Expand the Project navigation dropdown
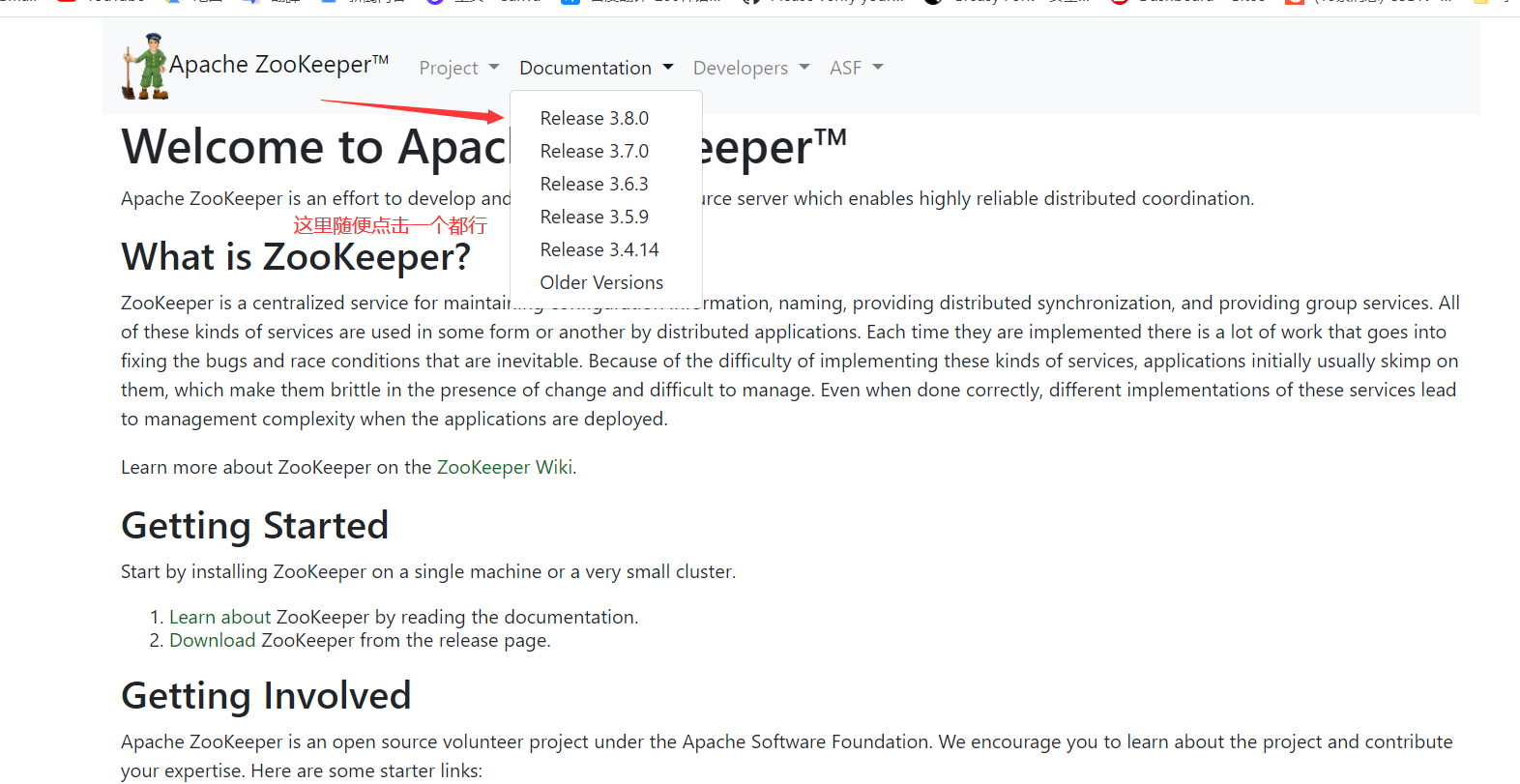The width and height of the screenshot is (1520, 784). click(x=459, y=68)
